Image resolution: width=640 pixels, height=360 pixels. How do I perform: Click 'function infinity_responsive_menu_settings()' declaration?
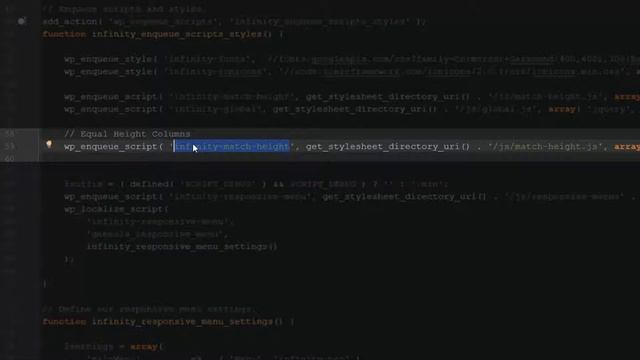[162, 322]
